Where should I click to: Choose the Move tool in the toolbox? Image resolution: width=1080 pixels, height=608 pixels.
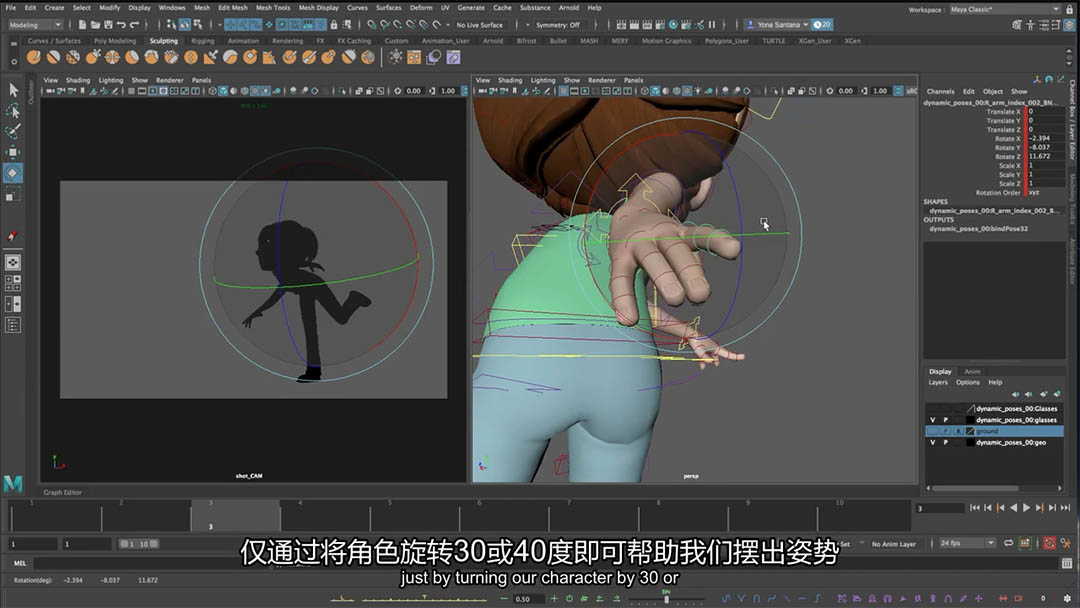click(x=13, y=151)
